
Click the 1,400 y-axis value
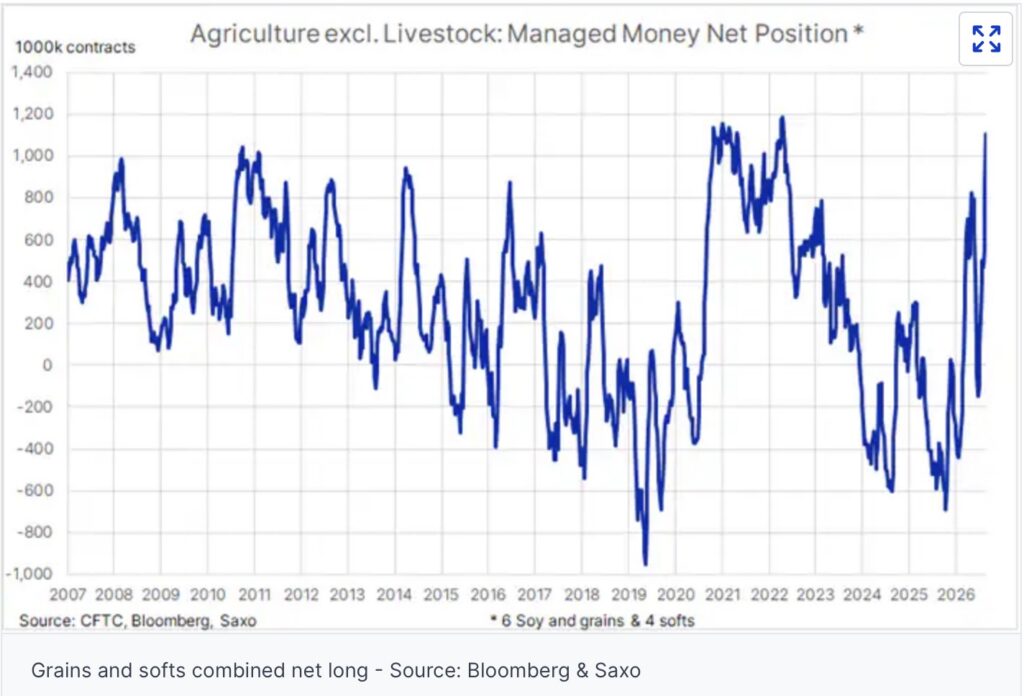click(32, 72)
